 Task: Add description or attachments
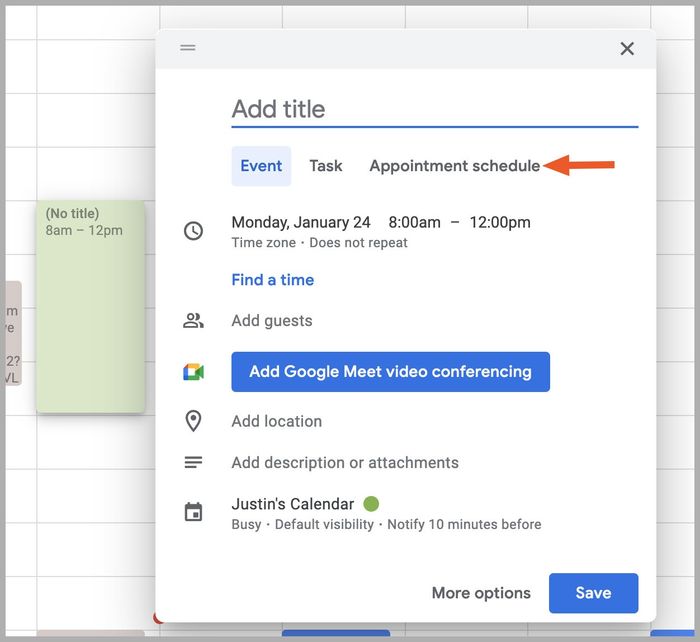click(345, 463)
